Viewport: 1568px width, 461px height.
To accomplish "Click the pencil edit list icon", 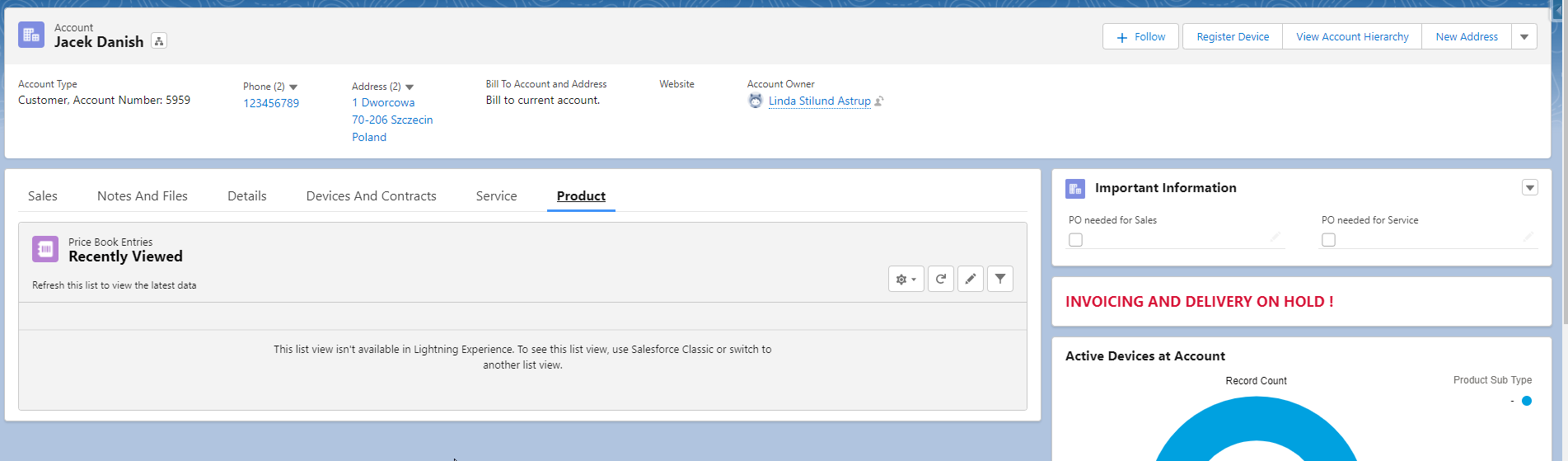I will (970, 280).
